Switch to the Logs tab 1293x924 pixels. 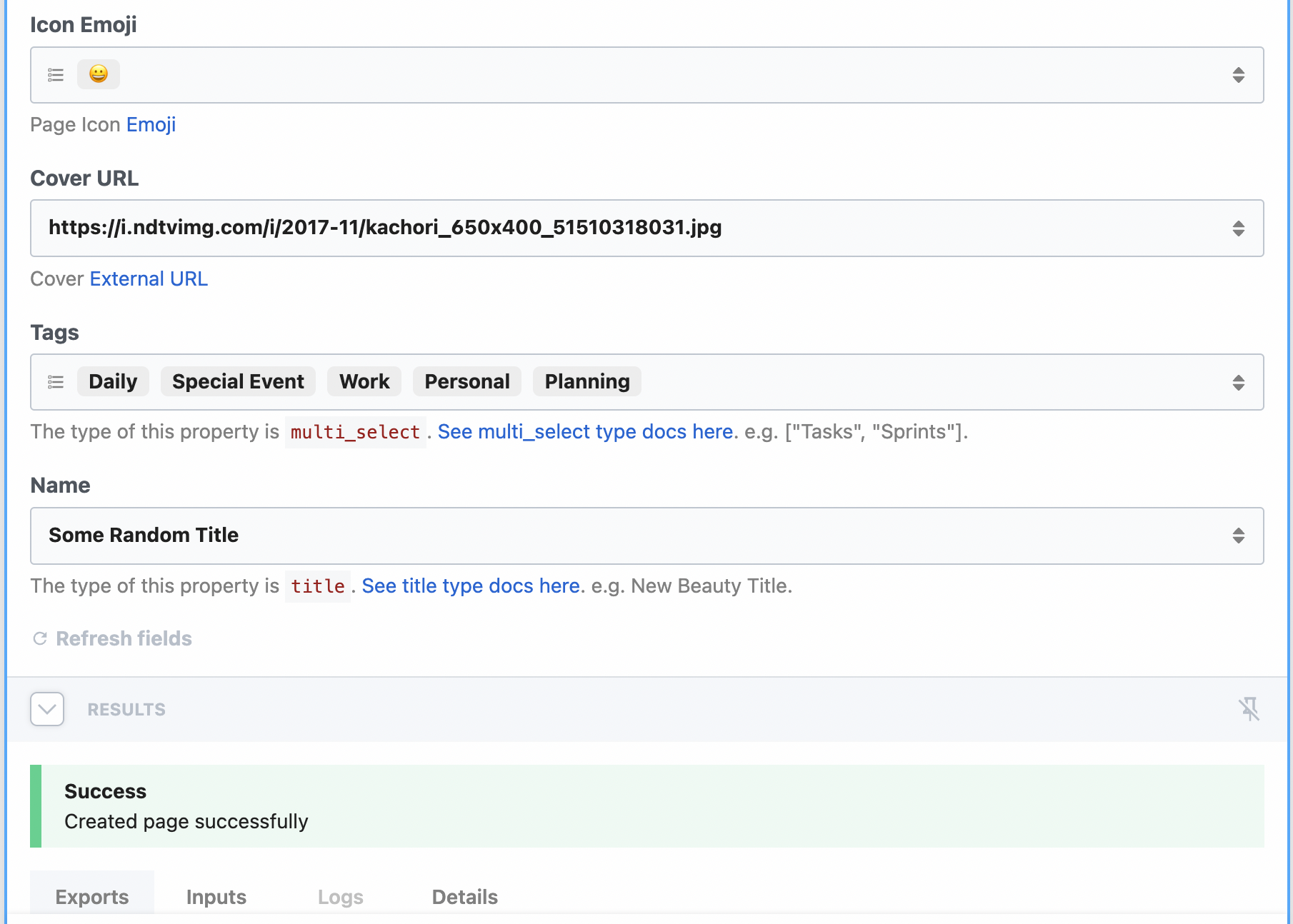[341, 897]
